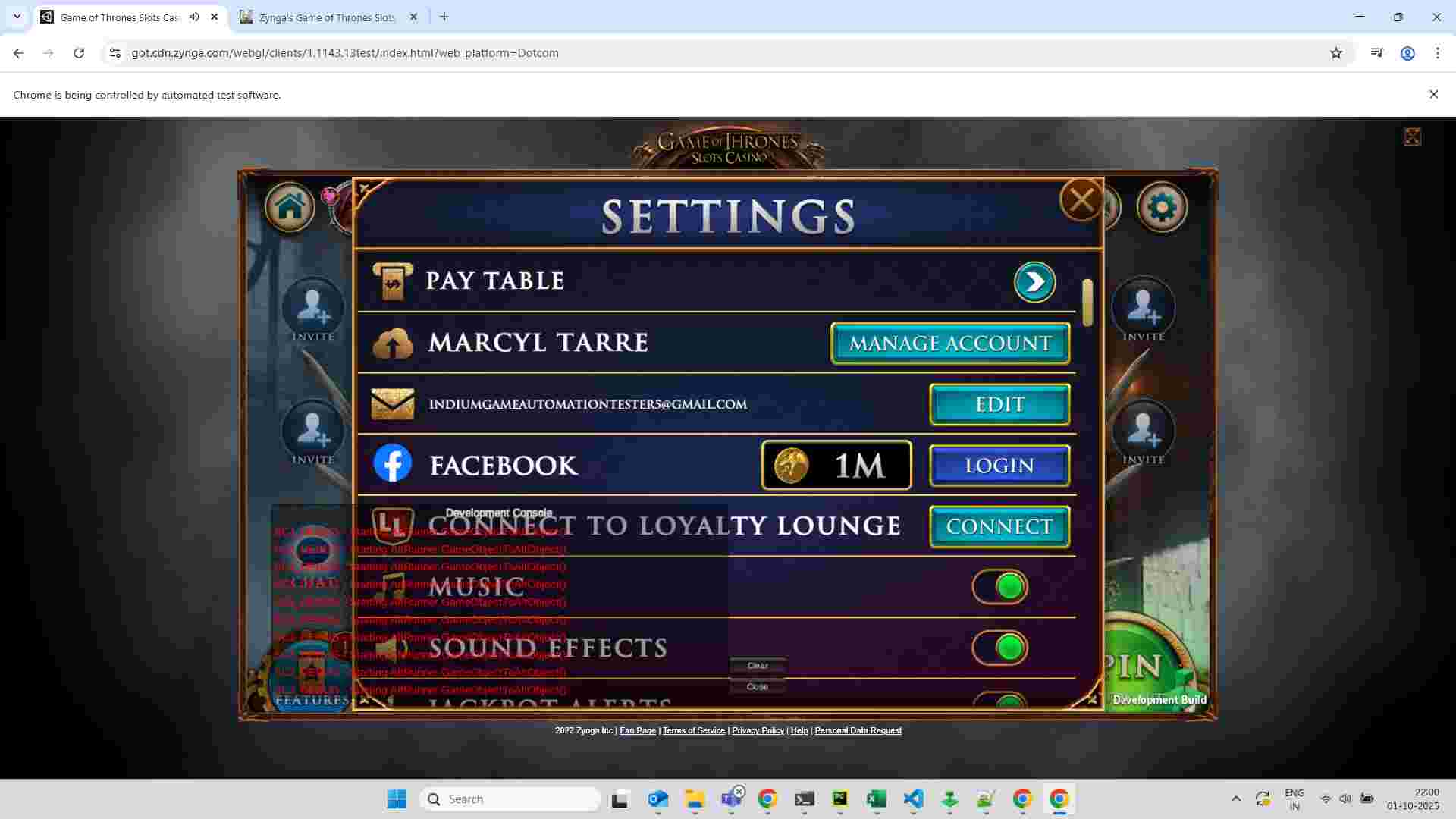Click the Manage Account button
Viewport: 1456px width, 819px height.
[949, 344]
